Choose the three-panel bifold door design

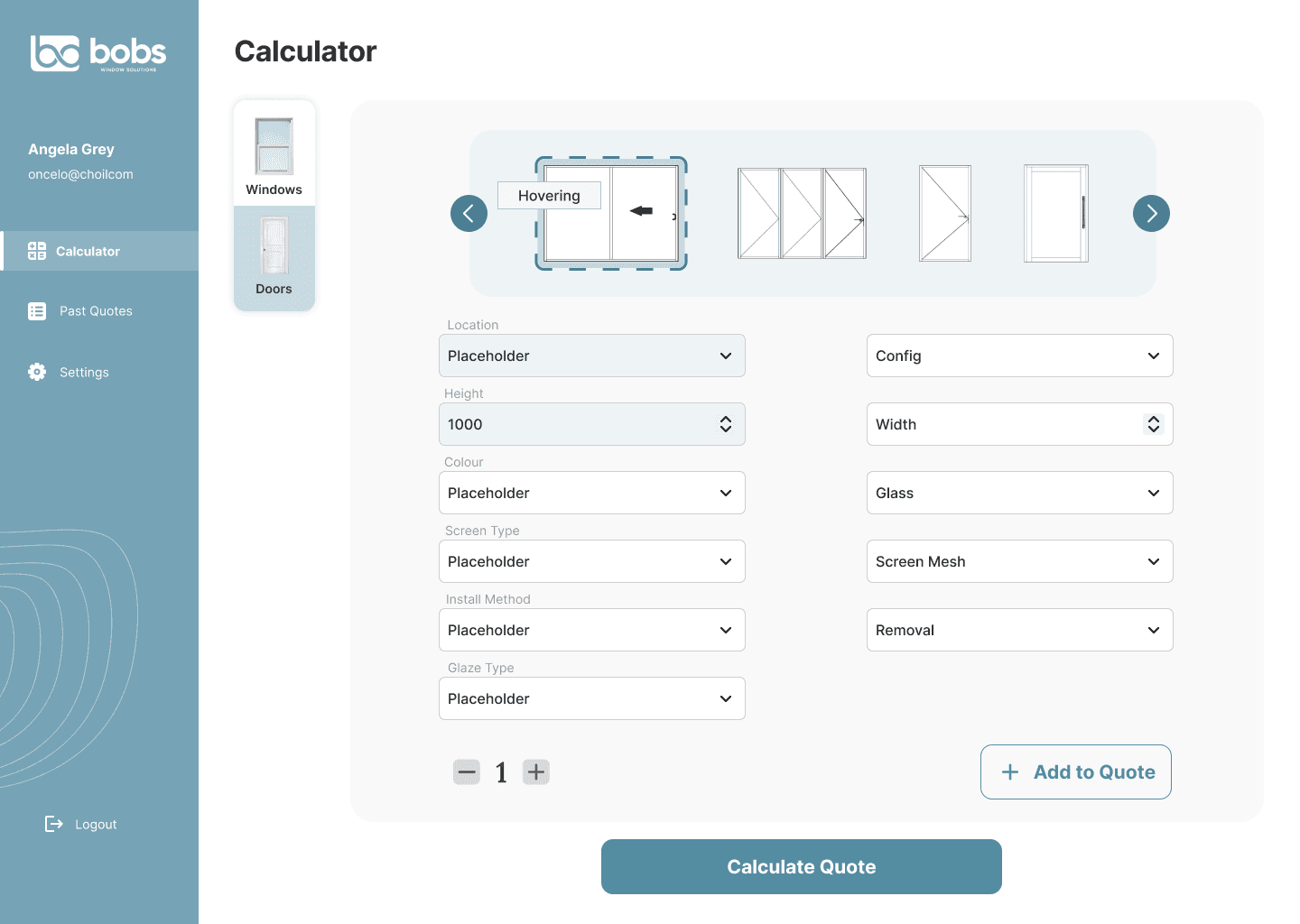point(802,214)
